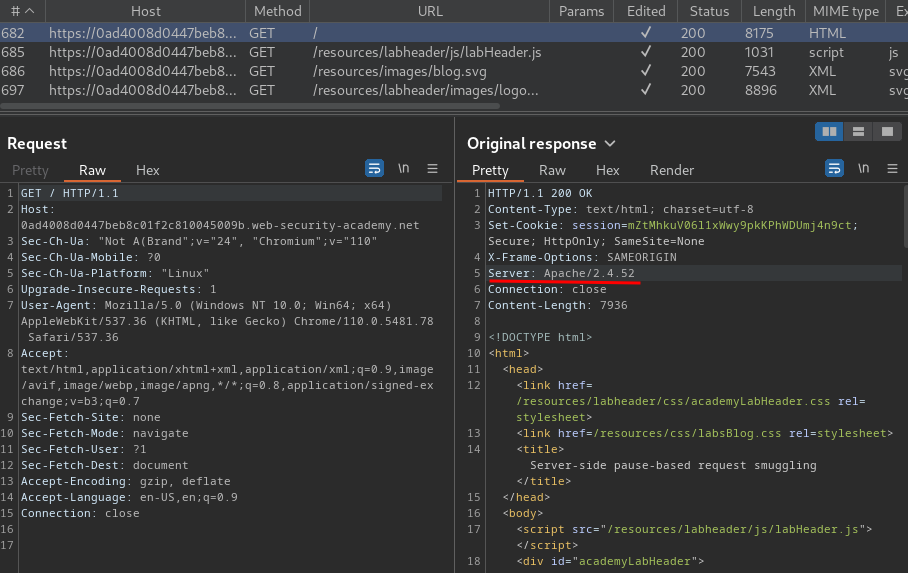The image size is (908, 573).
Task: Click HTML MIME type cell in row 682
Action: point(827,33)
